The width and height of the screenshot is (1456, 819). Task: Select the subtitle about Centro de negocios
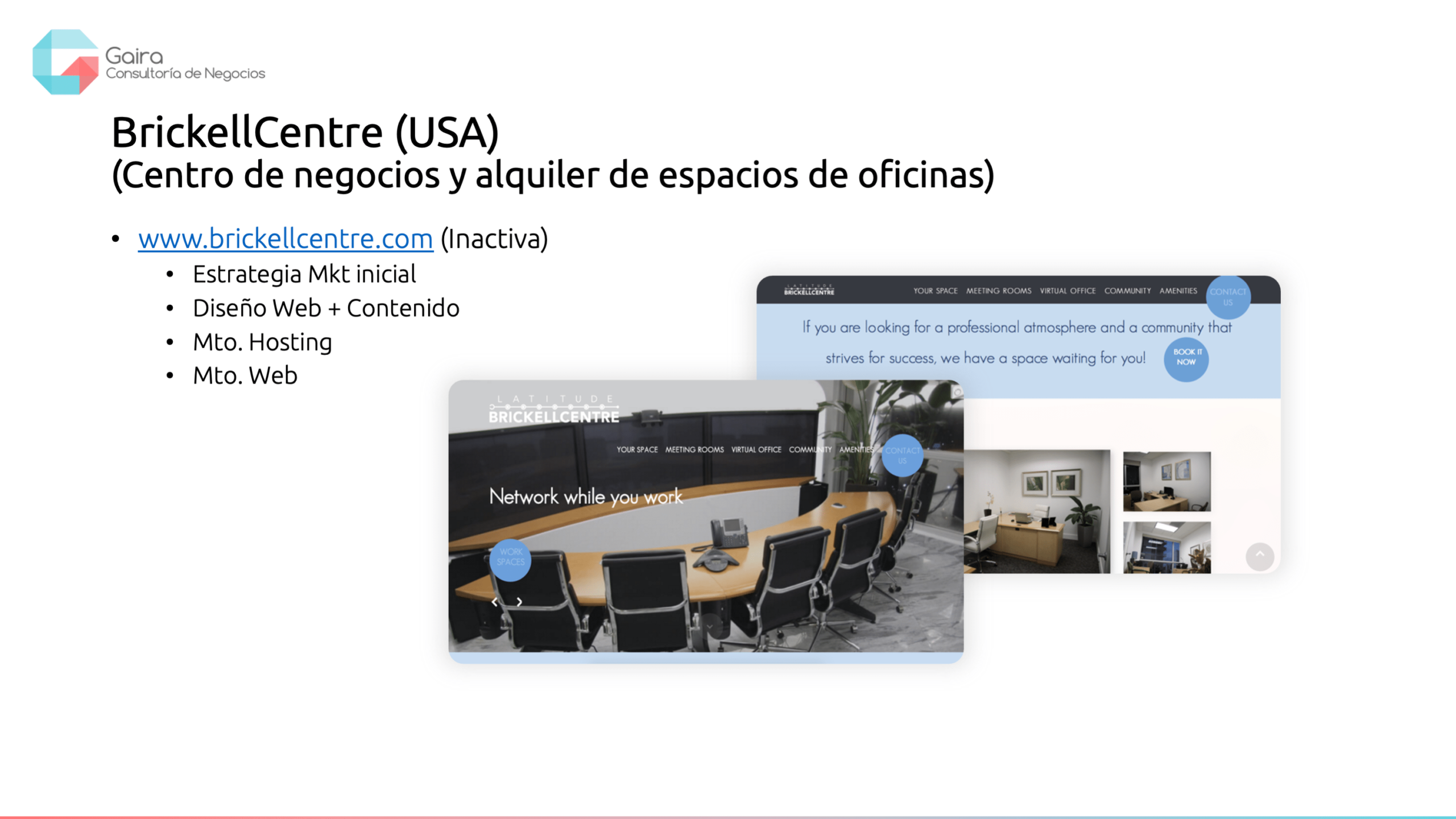tap(553, 175)
